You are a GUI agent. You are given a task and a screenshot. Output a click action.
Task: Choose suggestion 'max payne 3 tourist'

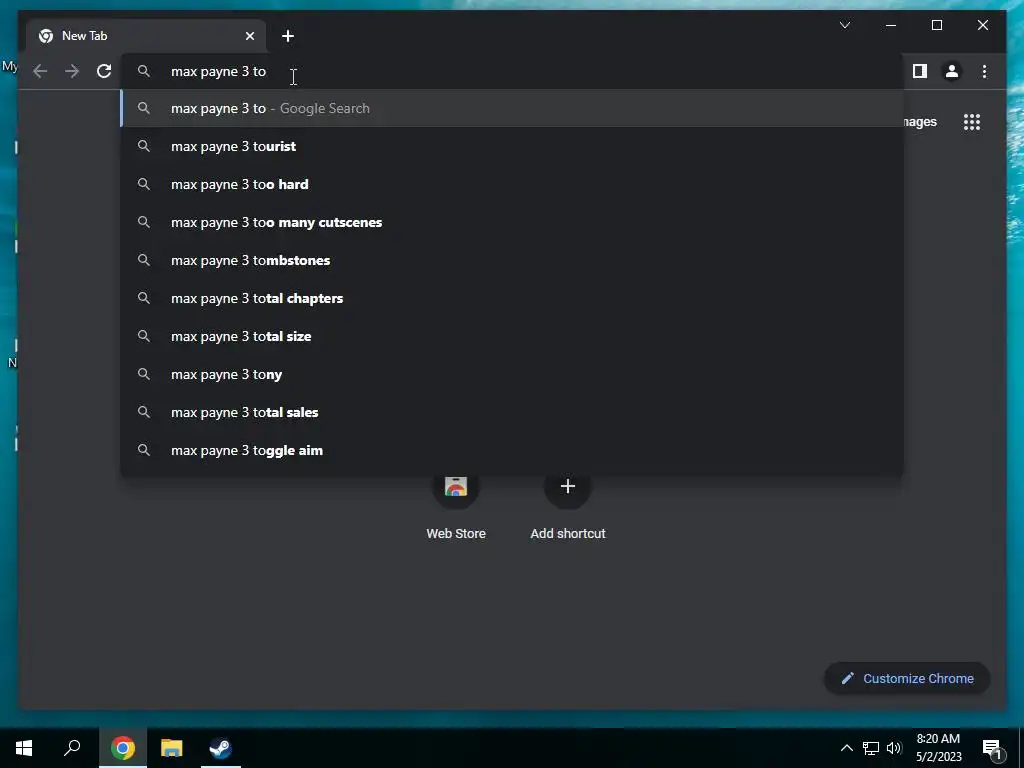(x=513, y=146)
